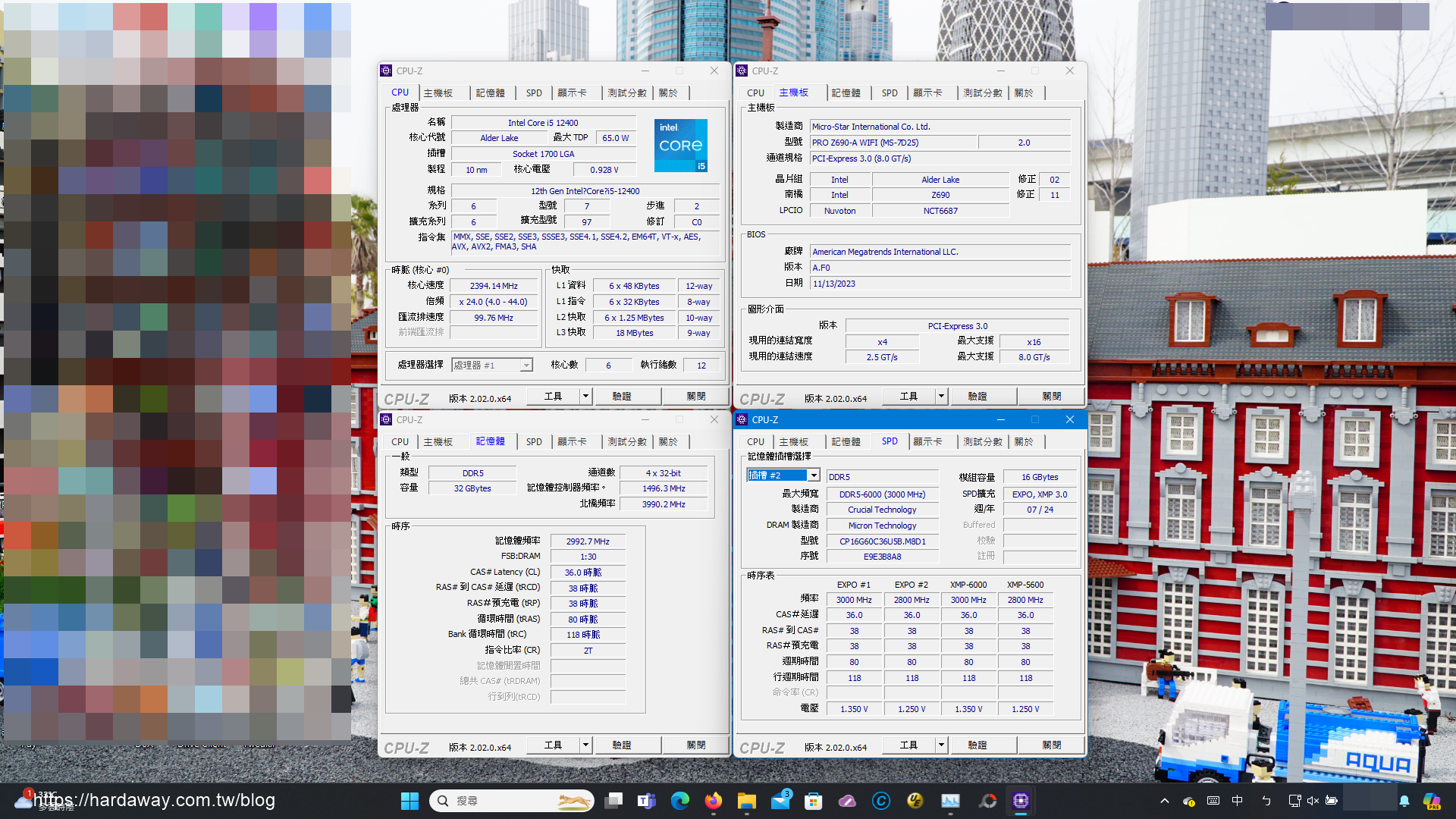Open File Explorer from the taskbar
Screen dimensions: 1456x819
(746, 801)
